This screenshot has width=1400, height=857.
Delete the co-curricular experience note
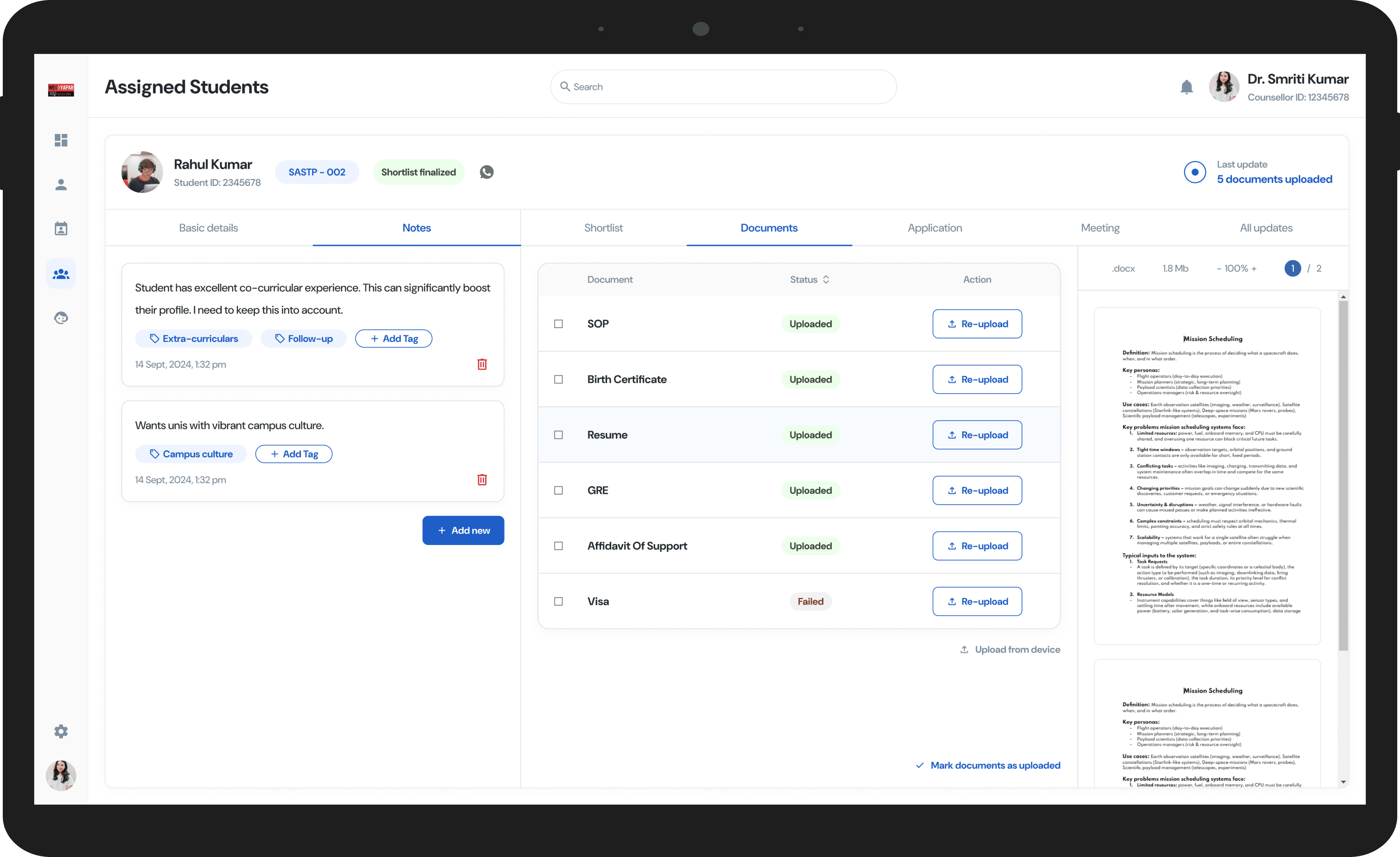482,364
